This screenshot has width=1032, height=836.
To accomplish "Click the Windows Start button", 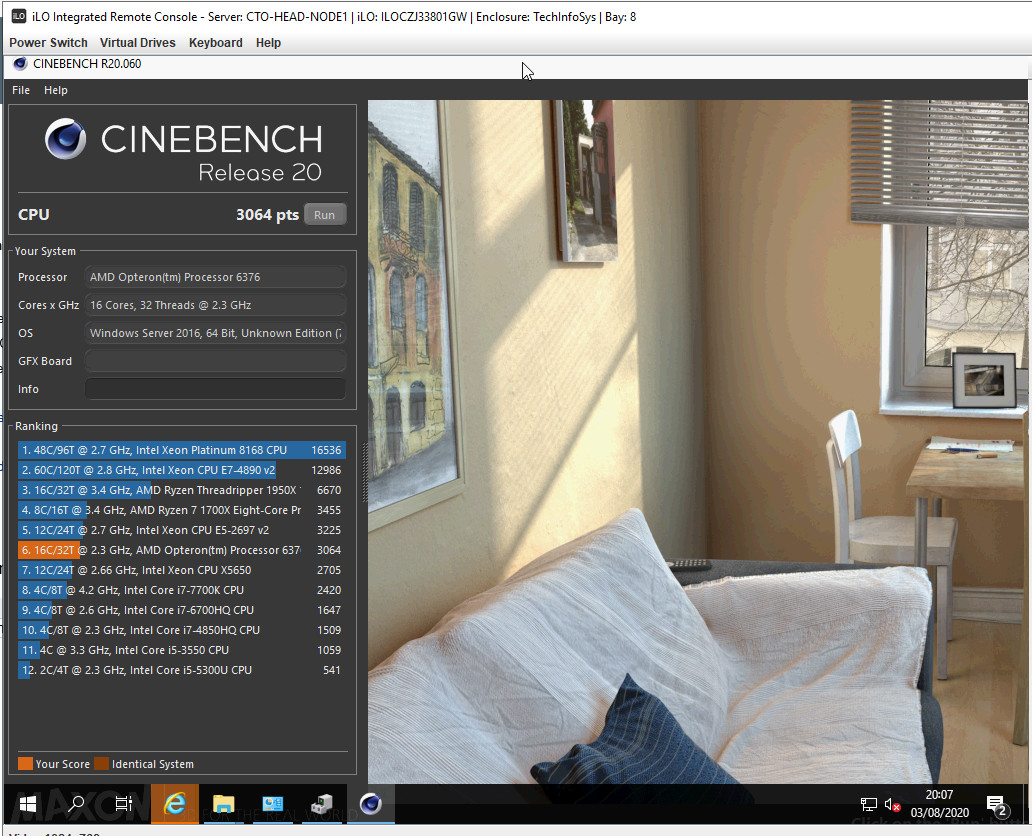I will [x=28, y=804].
